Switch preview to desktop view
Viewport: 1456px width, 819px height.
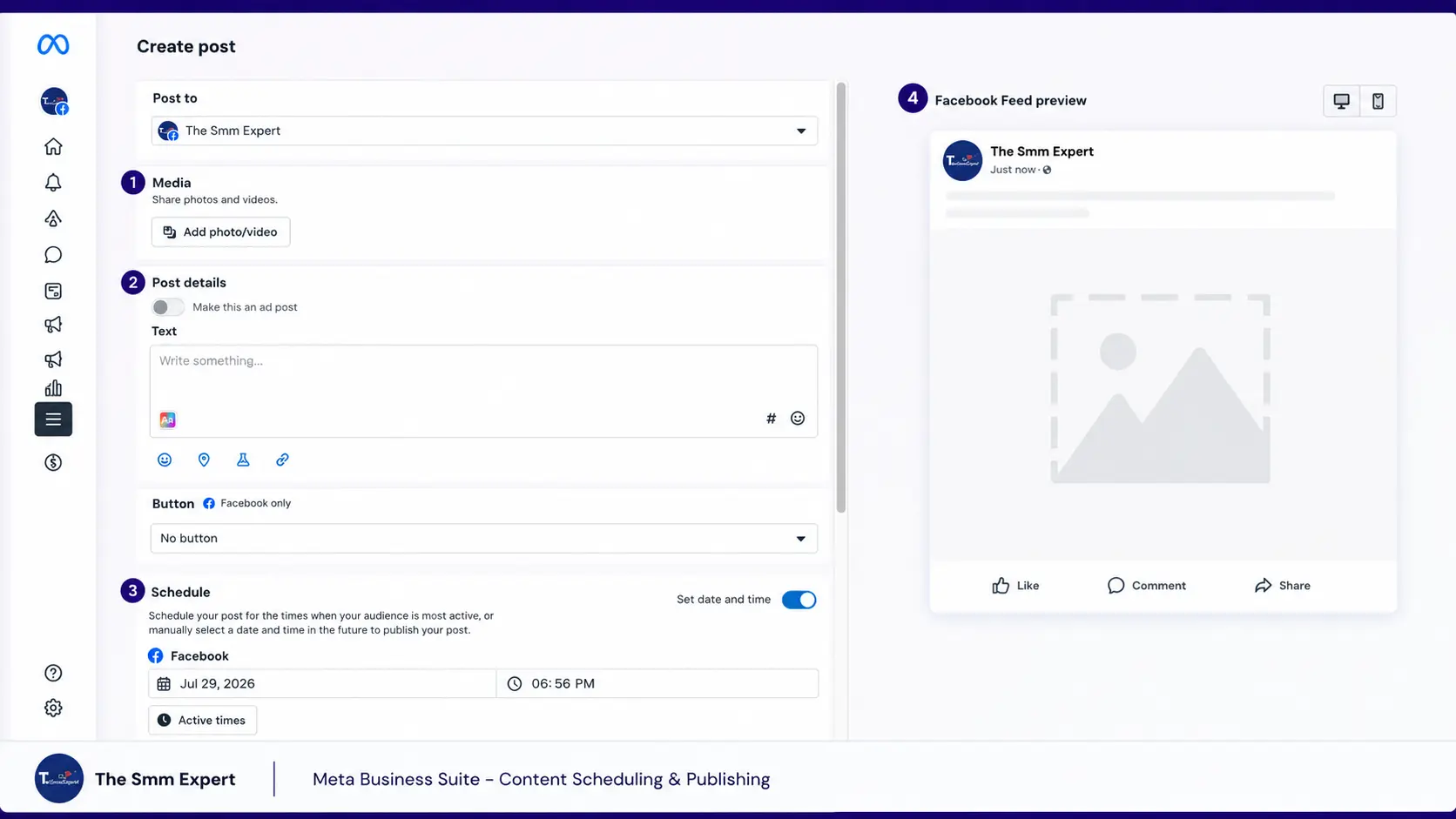[x=1341, y=101]
